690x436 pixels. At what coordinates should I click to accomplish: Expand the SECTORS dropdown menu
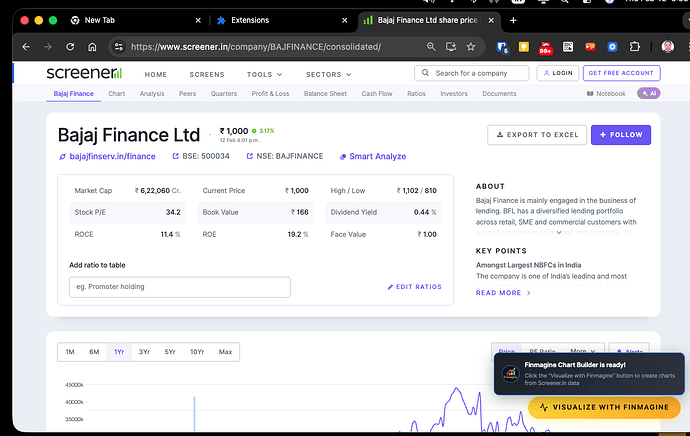[329, 74]
